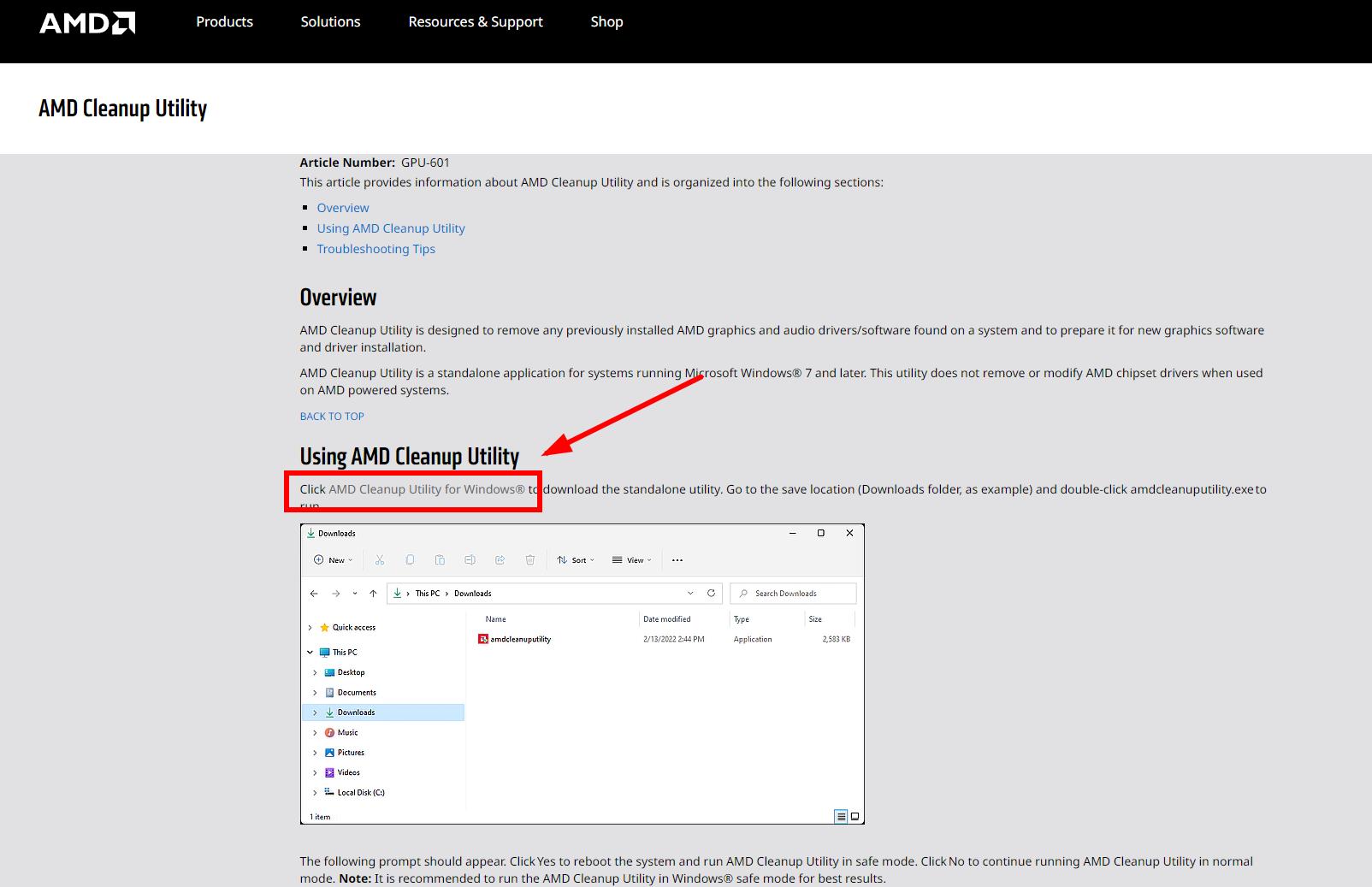Click the AMD logo in header
Viewport: 1372px width, 887px height.
87,22
